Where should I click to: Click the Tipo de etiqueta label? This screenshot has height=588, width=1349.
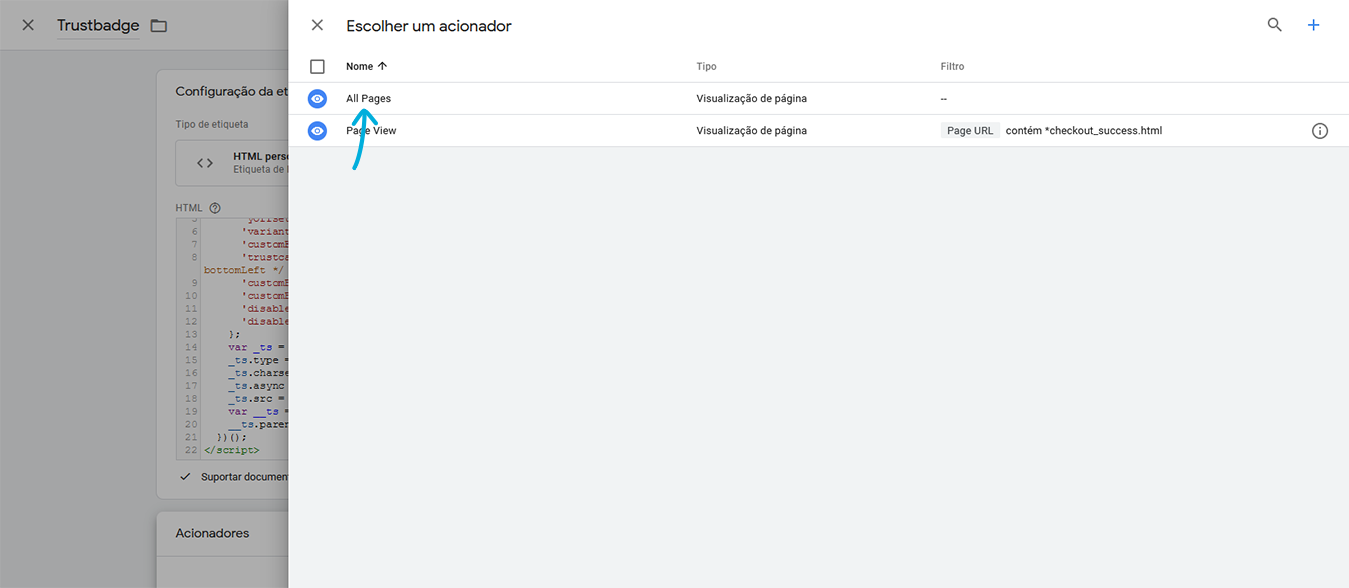pos(212,125)
